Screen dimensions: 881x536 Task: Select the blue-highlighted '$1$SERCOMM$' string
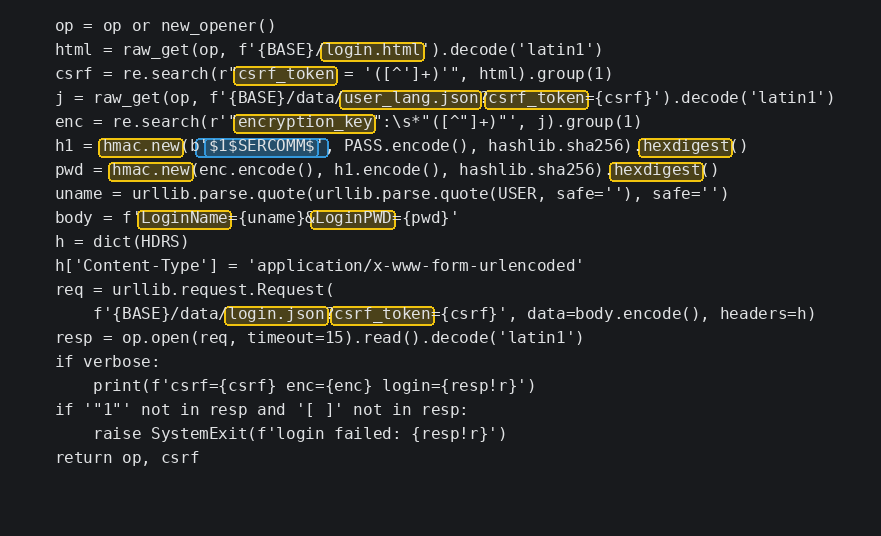(262, 147)
